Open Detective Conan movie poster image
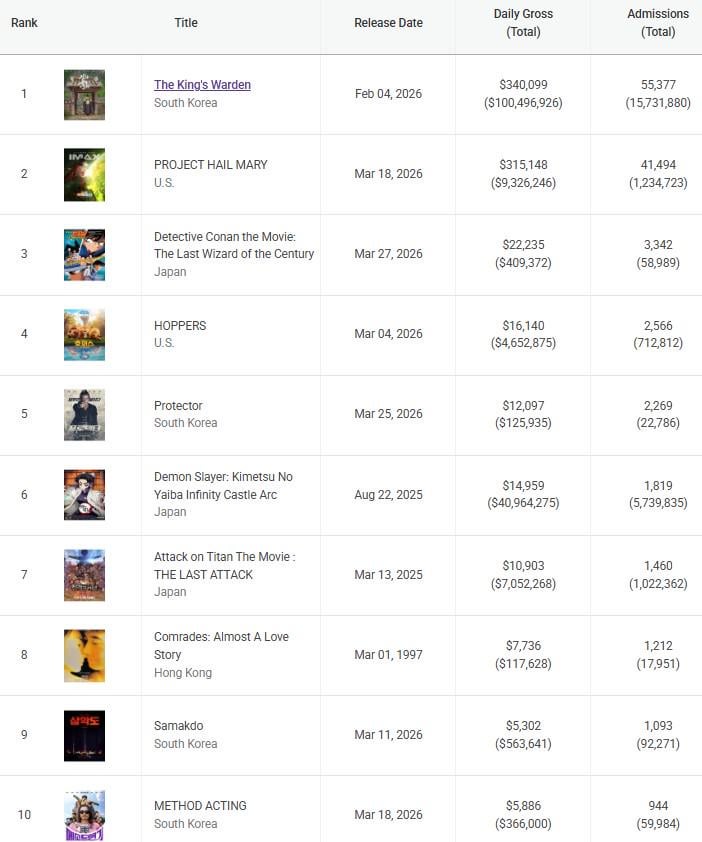 click(84, 255)
